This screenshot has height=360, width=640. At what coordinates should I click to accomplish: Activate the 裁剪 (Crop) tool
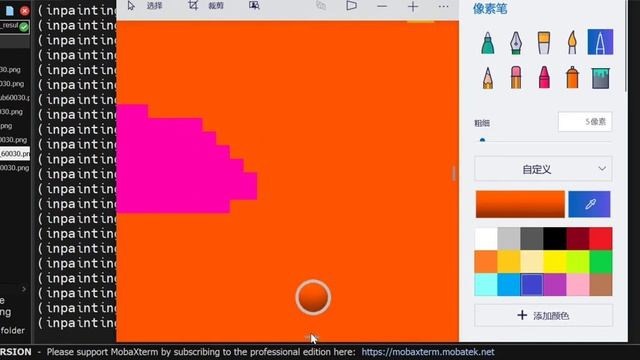click(x=206, y=6)
